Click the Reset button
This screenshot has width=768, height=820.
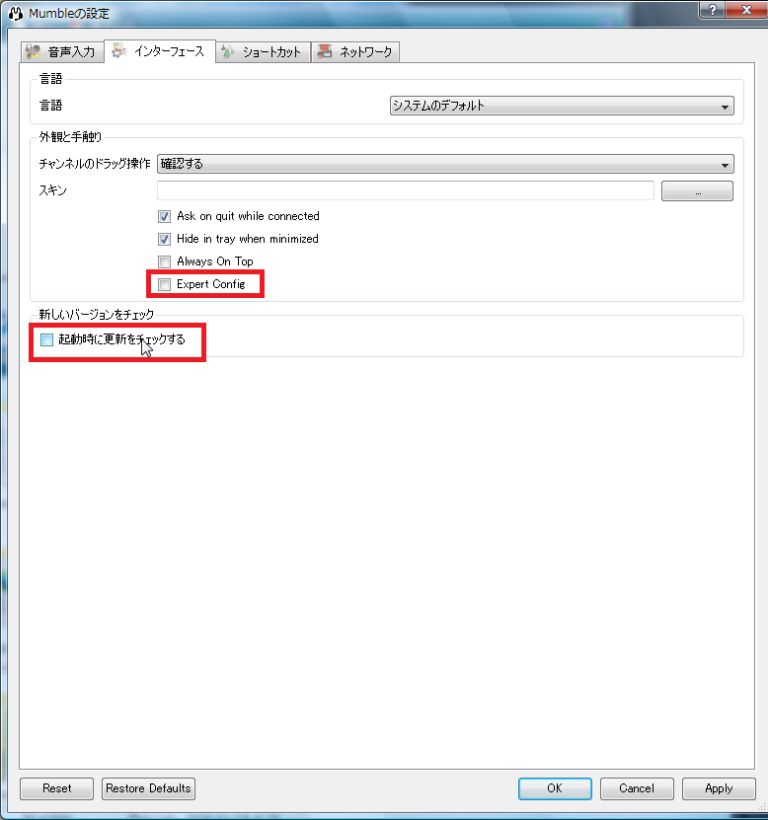[x=56, y=789]
